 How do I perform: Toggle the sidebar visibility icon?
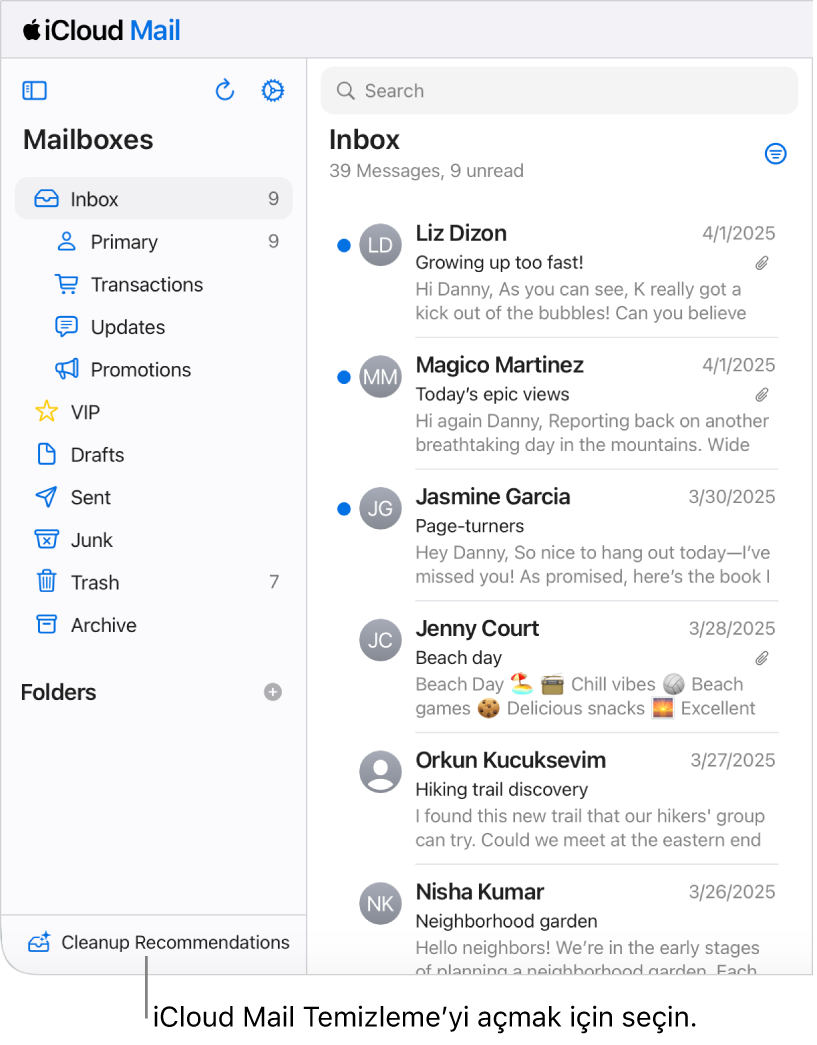tap(35, 91)
